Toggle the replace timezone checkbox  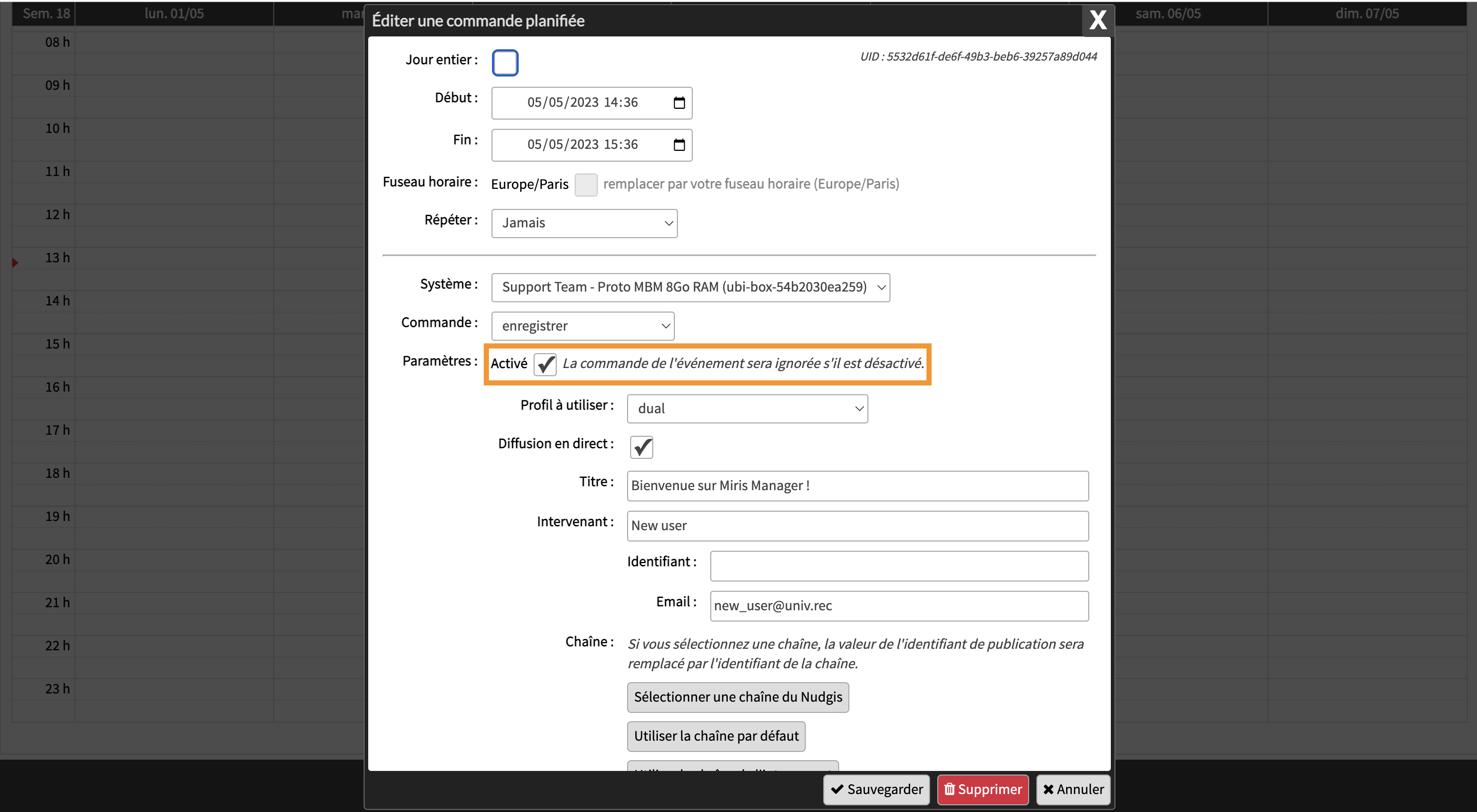pyautogui.click(x=585, y=184)
